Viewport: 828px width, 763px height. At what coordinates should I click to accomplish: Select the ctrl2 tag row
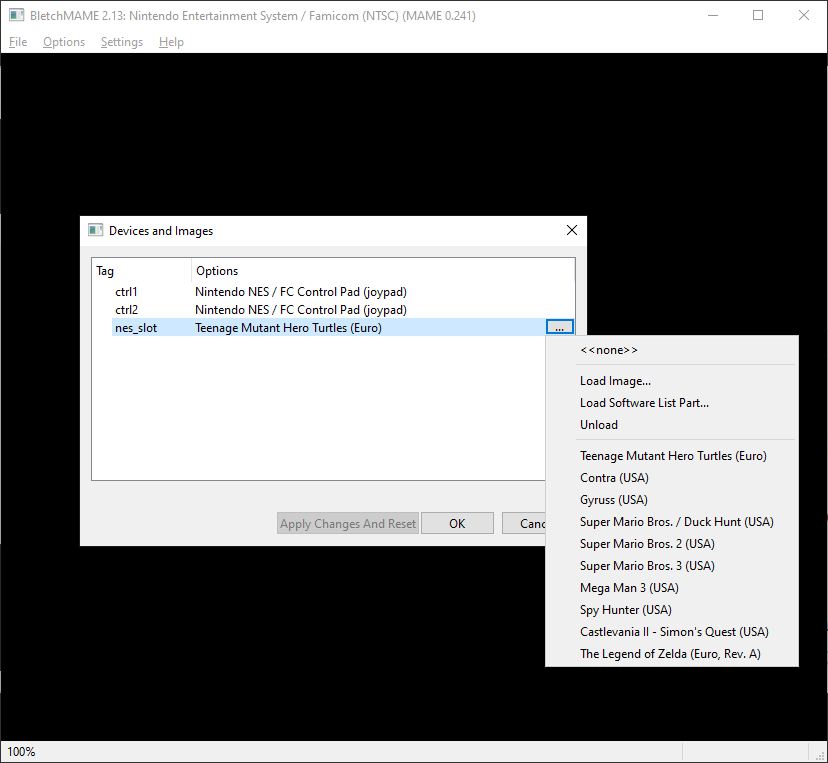(126, 310)
